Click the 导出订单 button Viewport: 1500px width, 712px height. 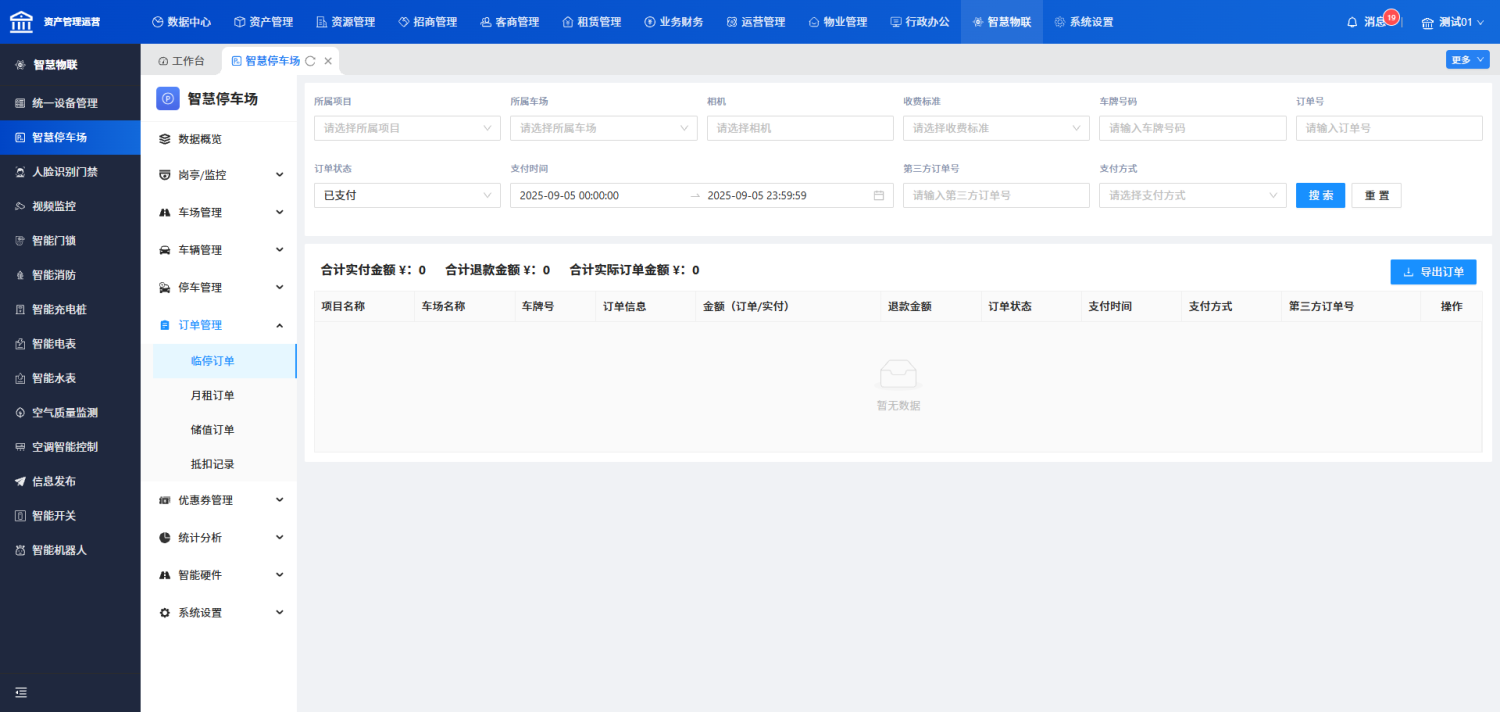(1433, 272)
